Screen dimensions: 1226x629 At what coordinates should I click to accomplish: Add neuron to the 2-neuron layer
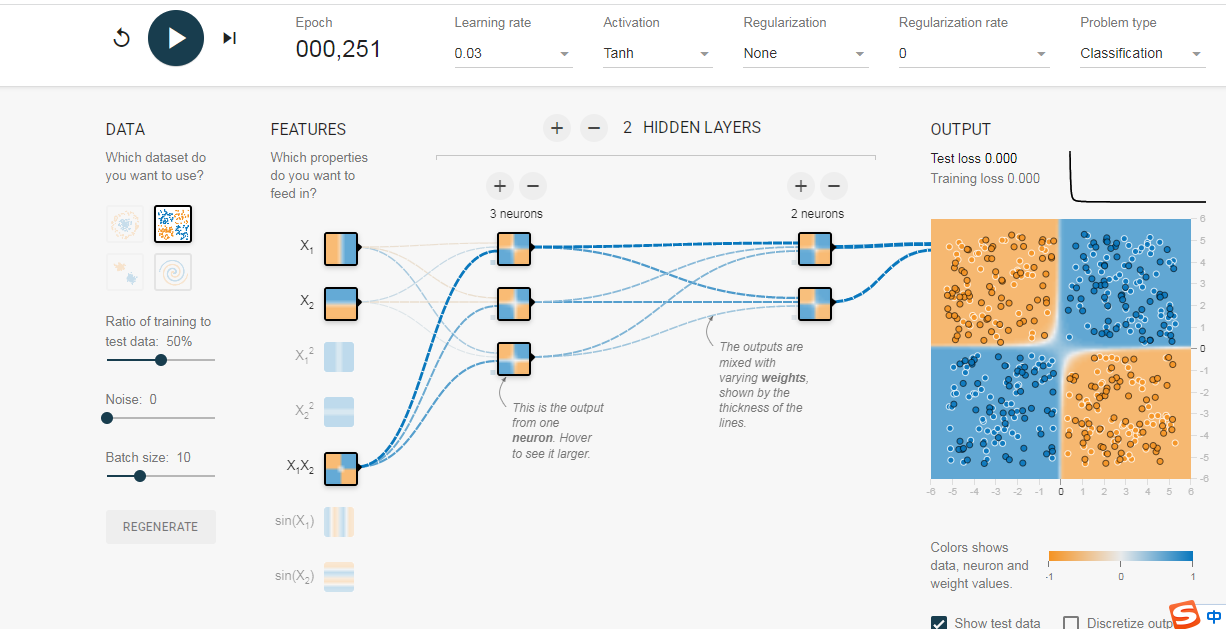click(800, 186)
